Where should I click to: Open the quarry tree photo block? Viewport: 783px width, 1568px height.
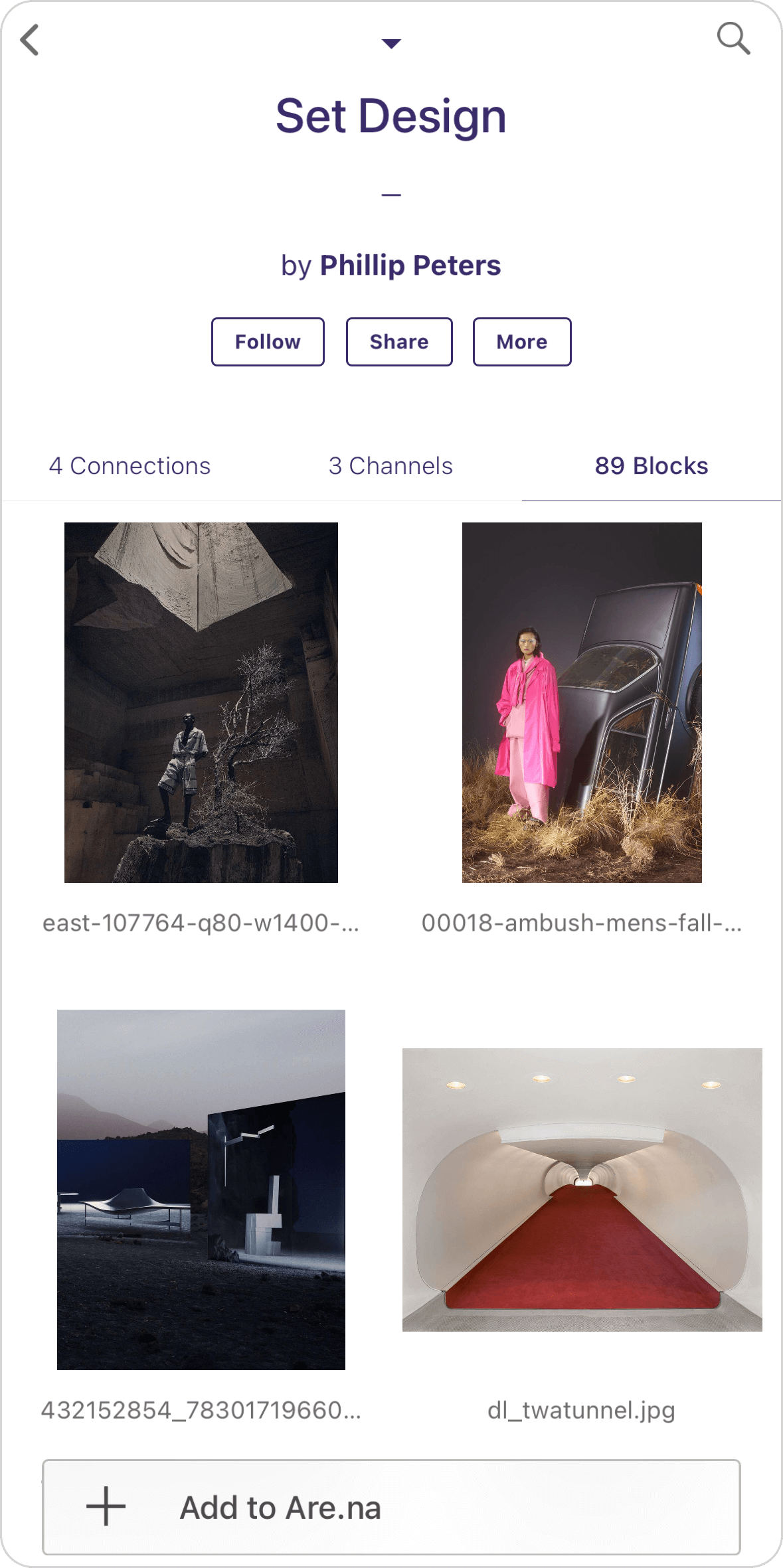201,702
